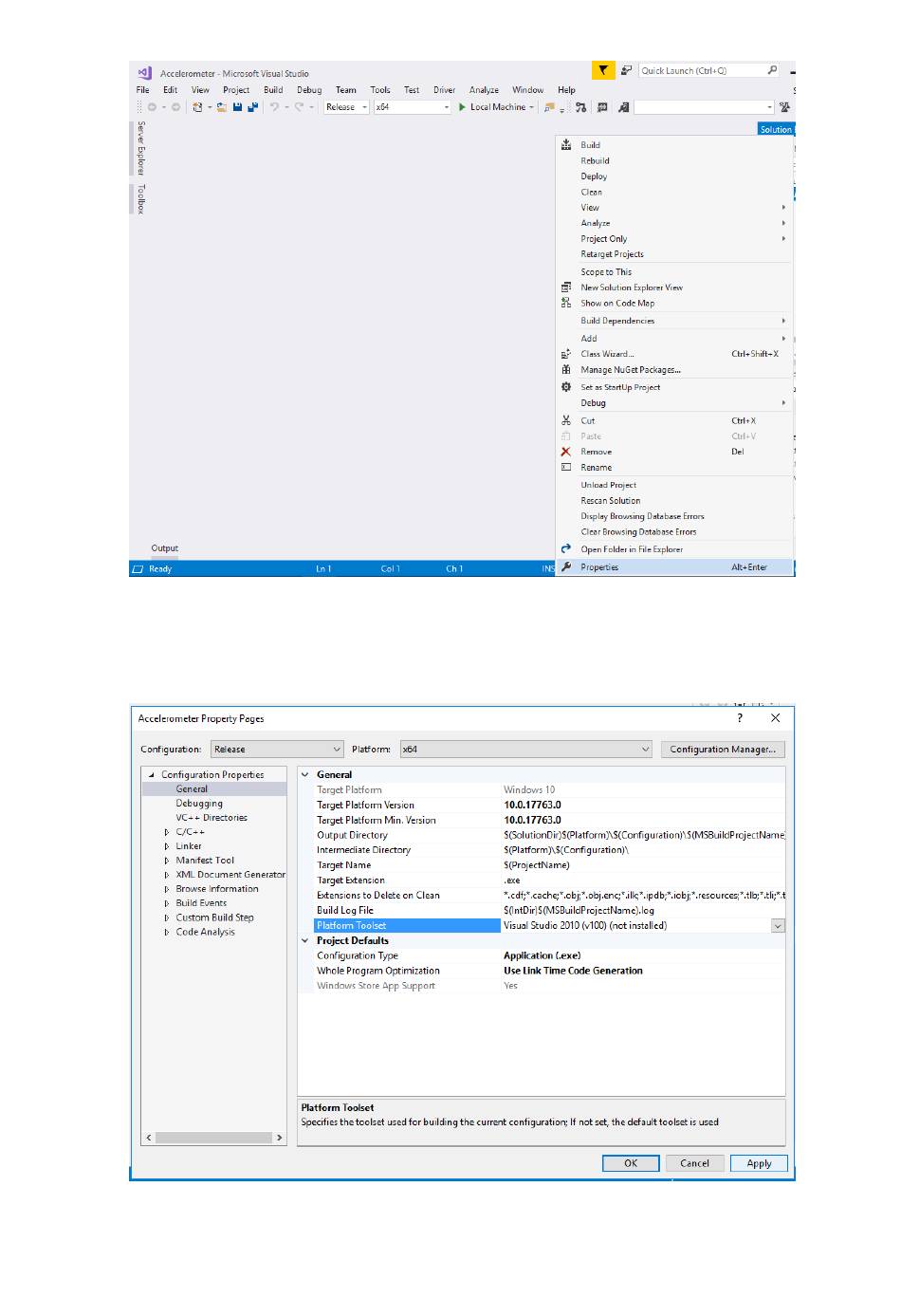
Task: Click the Show on Code Map icon
Action: point(566,303)
